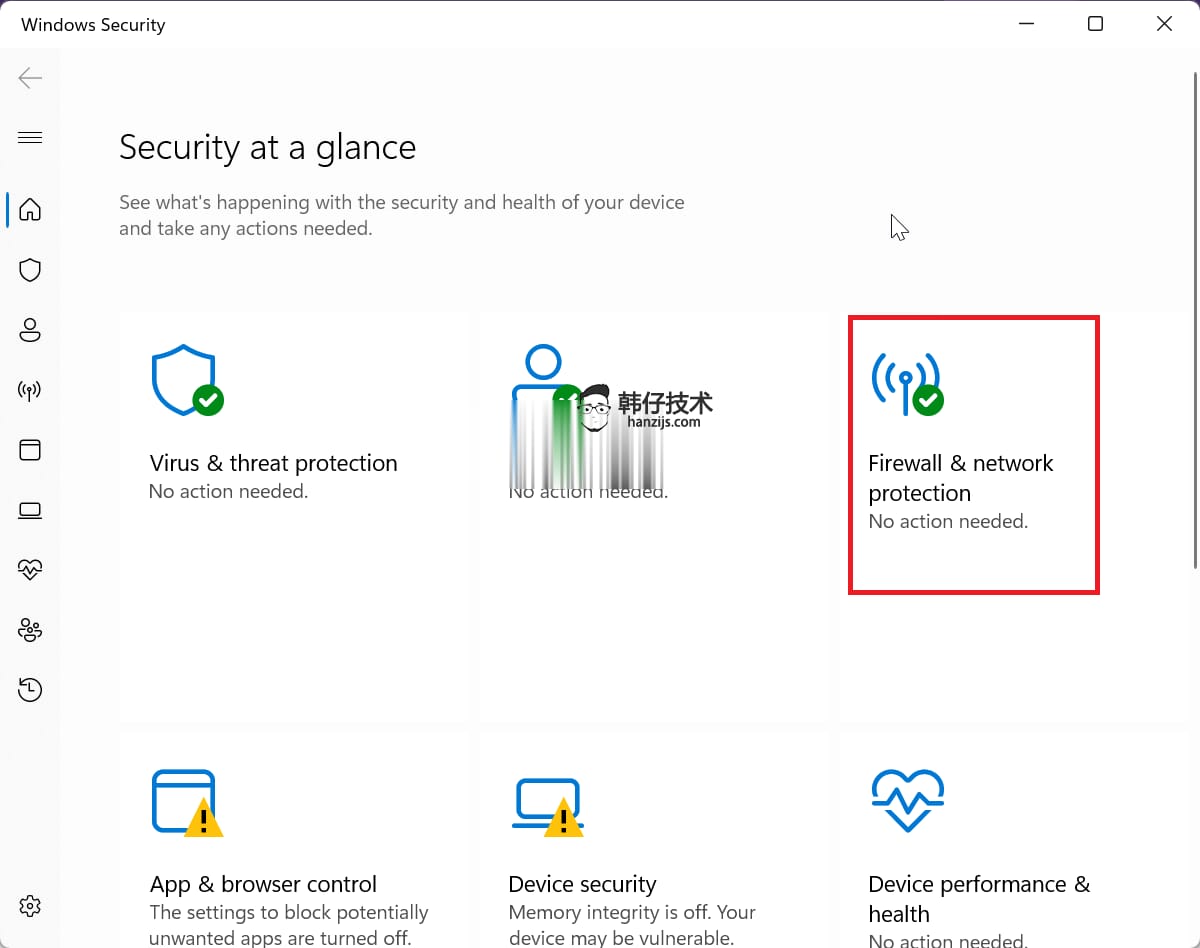Open Protection history clock icon in sidebar
The image size is (1200, 948).
point(30,690)
